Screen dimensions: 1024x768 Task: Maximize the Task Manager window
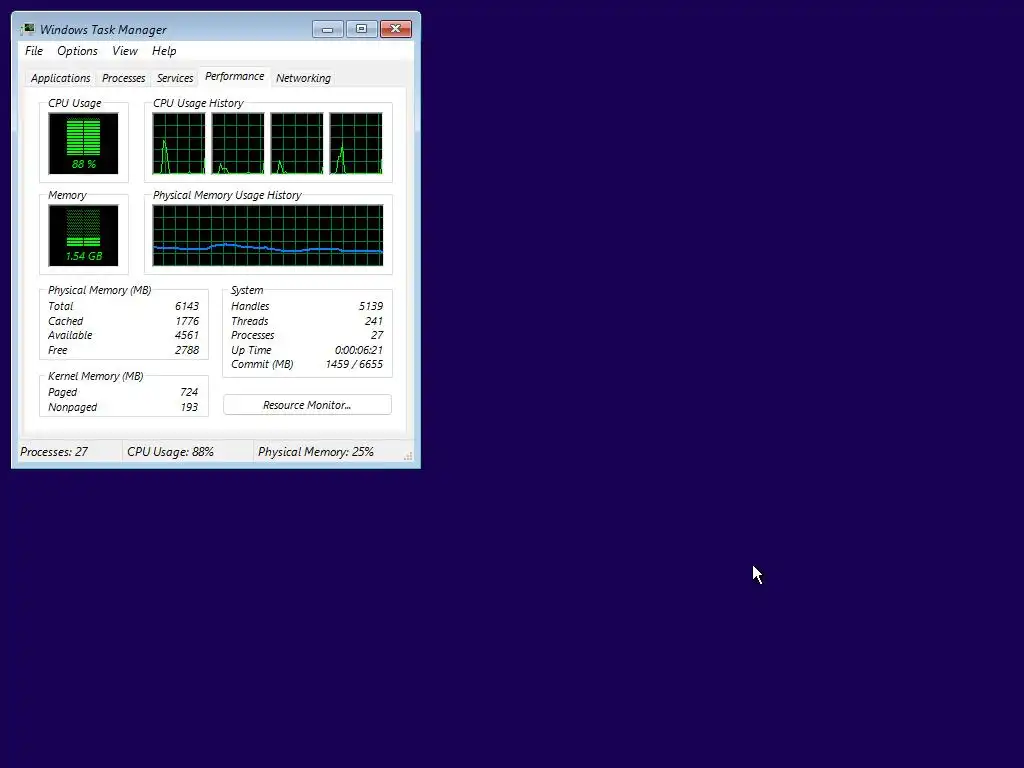(362, 29)
